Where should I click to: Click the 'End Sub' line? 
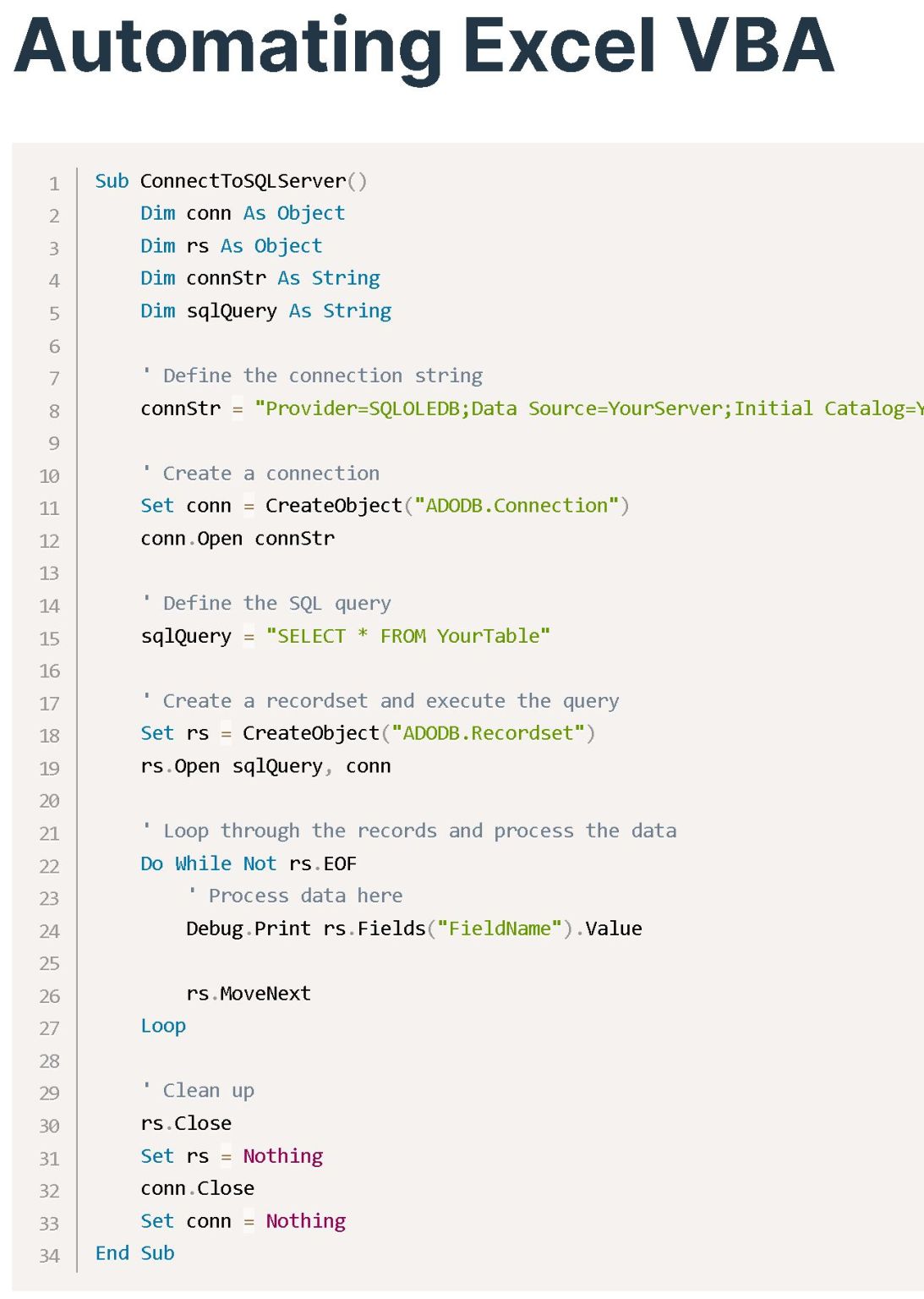[135, 1253]
